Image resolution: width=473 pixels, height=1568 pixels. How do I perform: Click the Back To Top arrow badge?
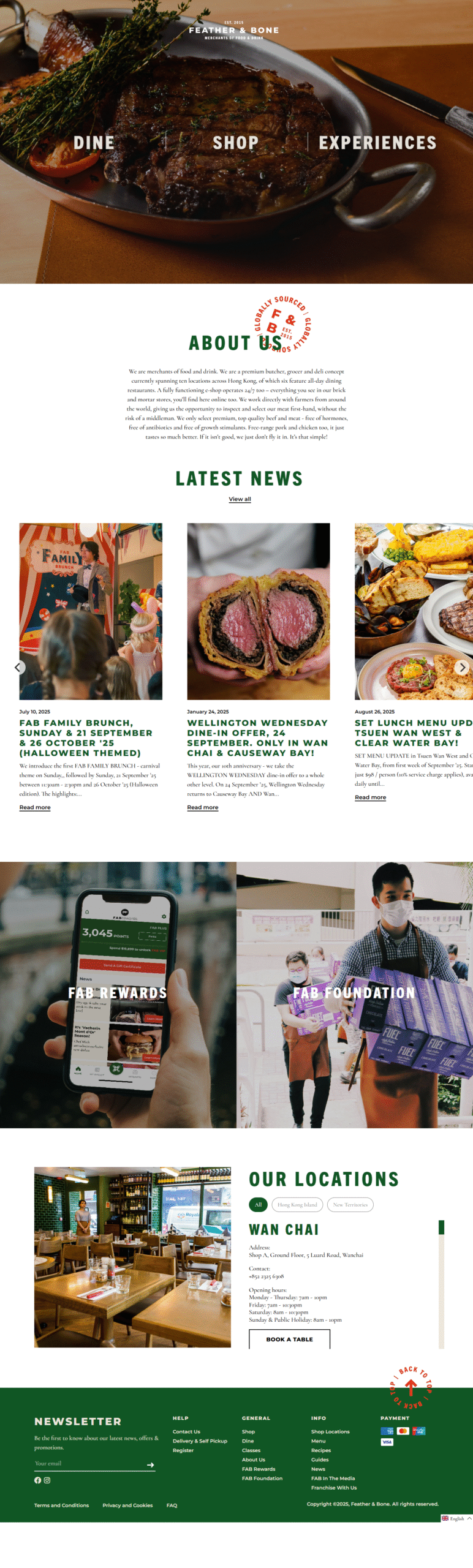411,1387
